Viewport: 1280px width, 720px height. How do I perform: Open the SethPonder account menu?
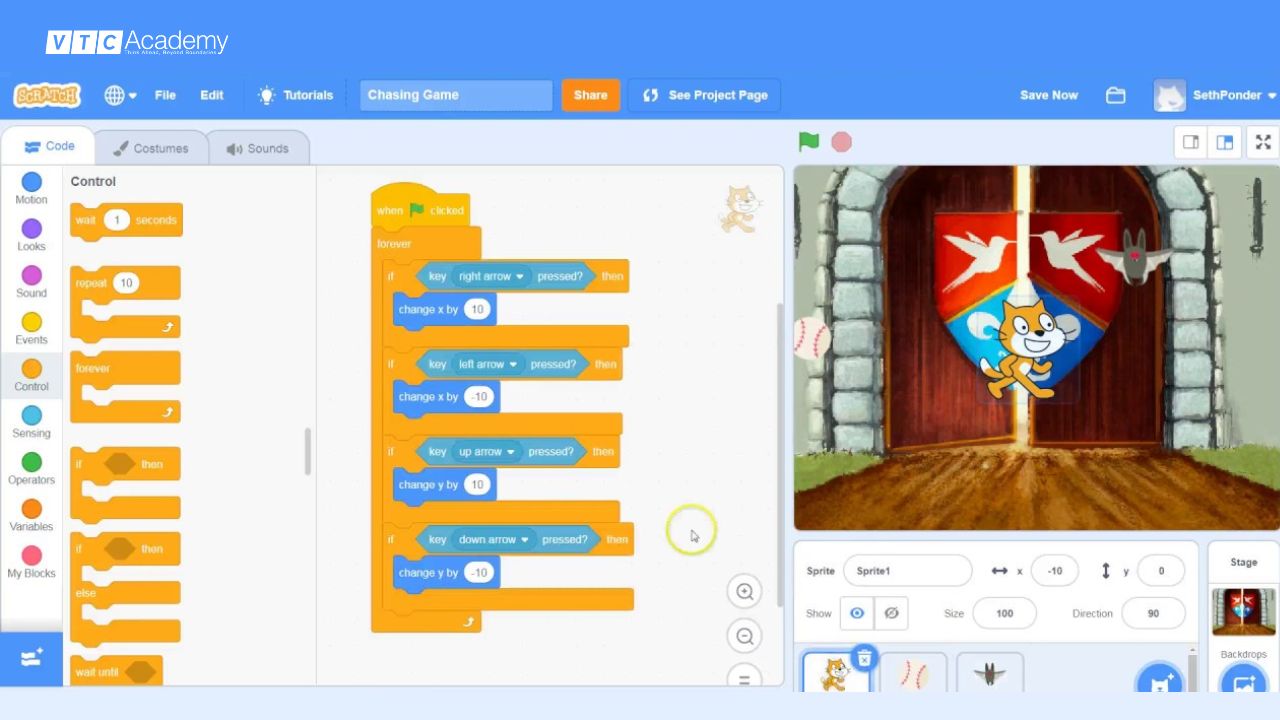[x=1213, y=95]
